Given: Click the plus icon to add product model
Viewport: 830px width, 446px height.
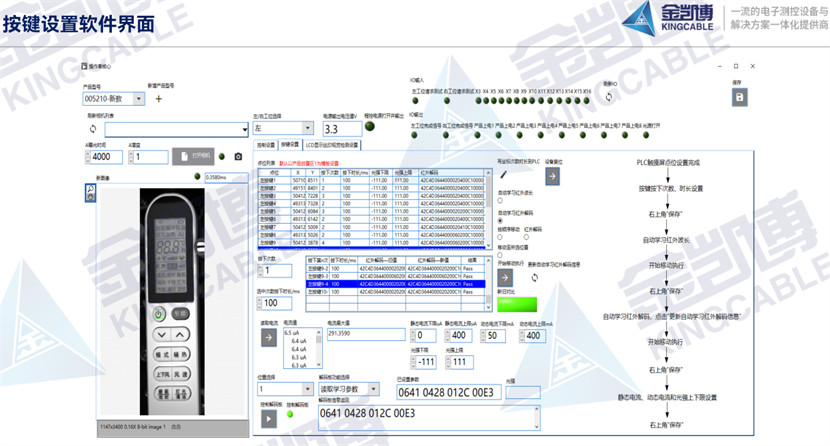Looking at the screenshot, I should tap(157, 99).
